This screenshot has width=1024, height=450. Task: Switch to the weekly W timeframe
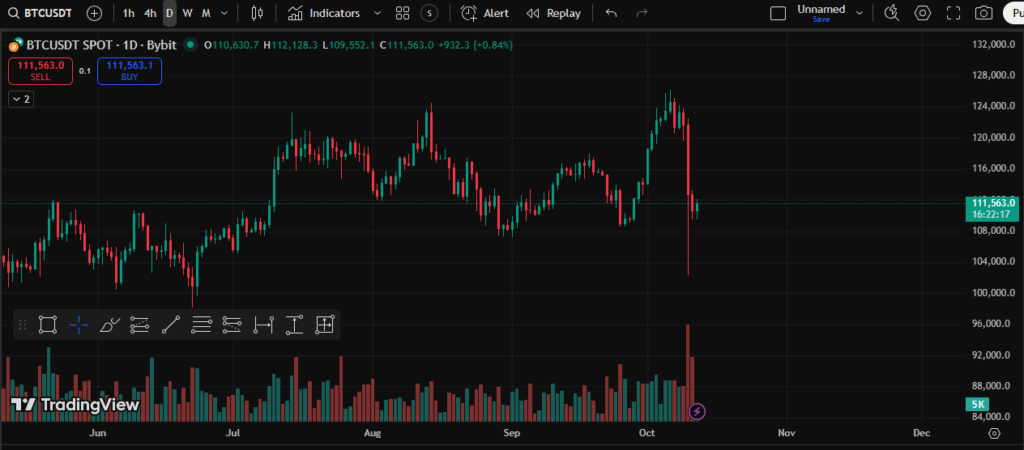click(187, 13)
